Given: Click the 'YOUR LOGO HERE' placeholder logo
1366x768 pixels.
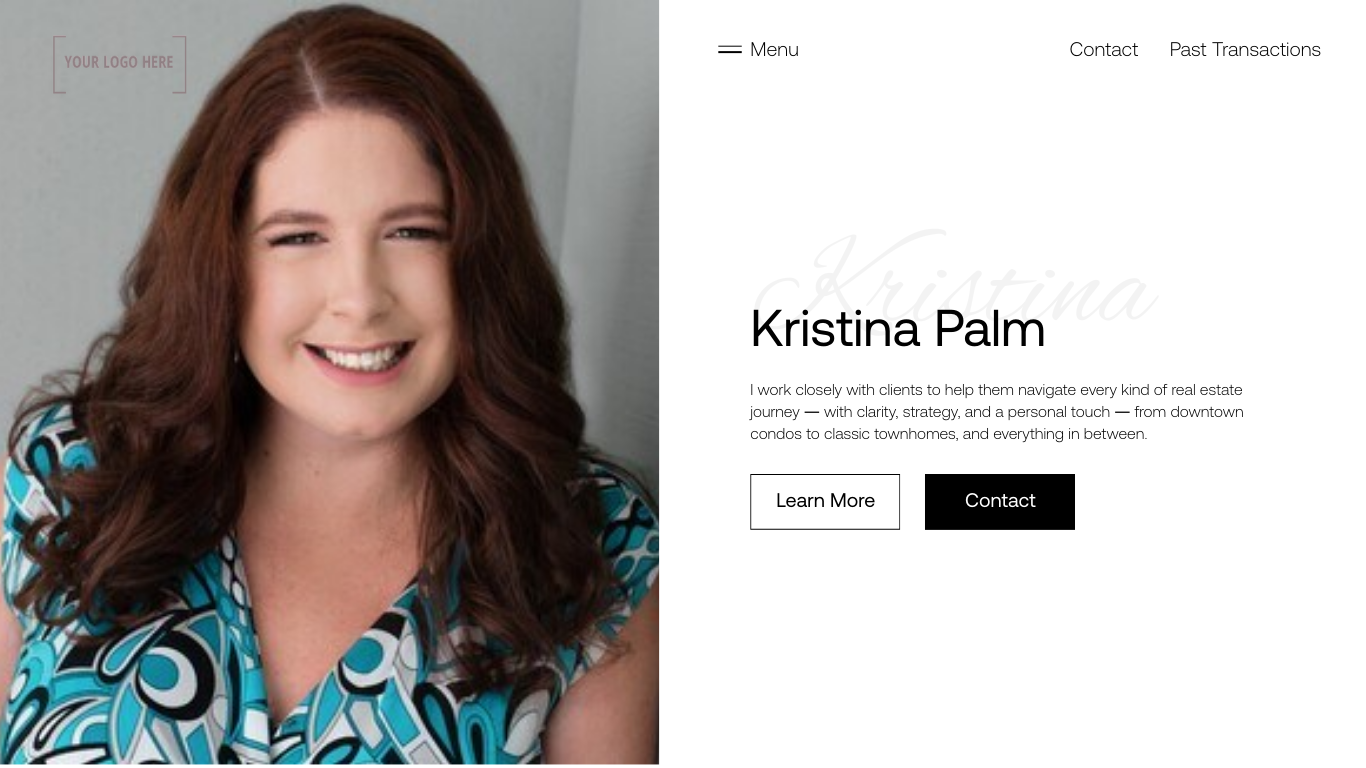Looking at the screenshot, I should coord(119,64).
